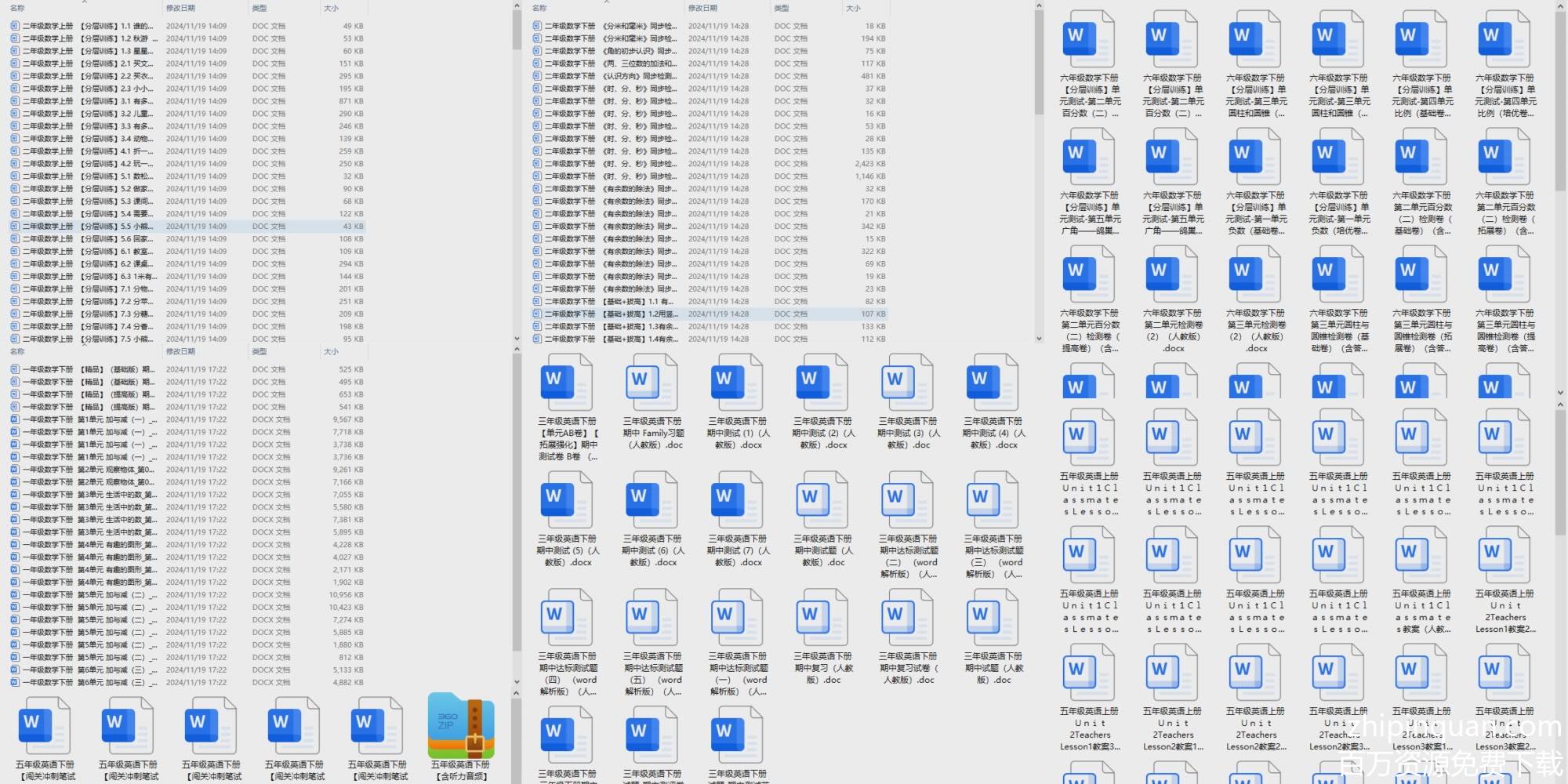Open 三年级英语下册 期中测试 (1) Word icon

[737, 383]
